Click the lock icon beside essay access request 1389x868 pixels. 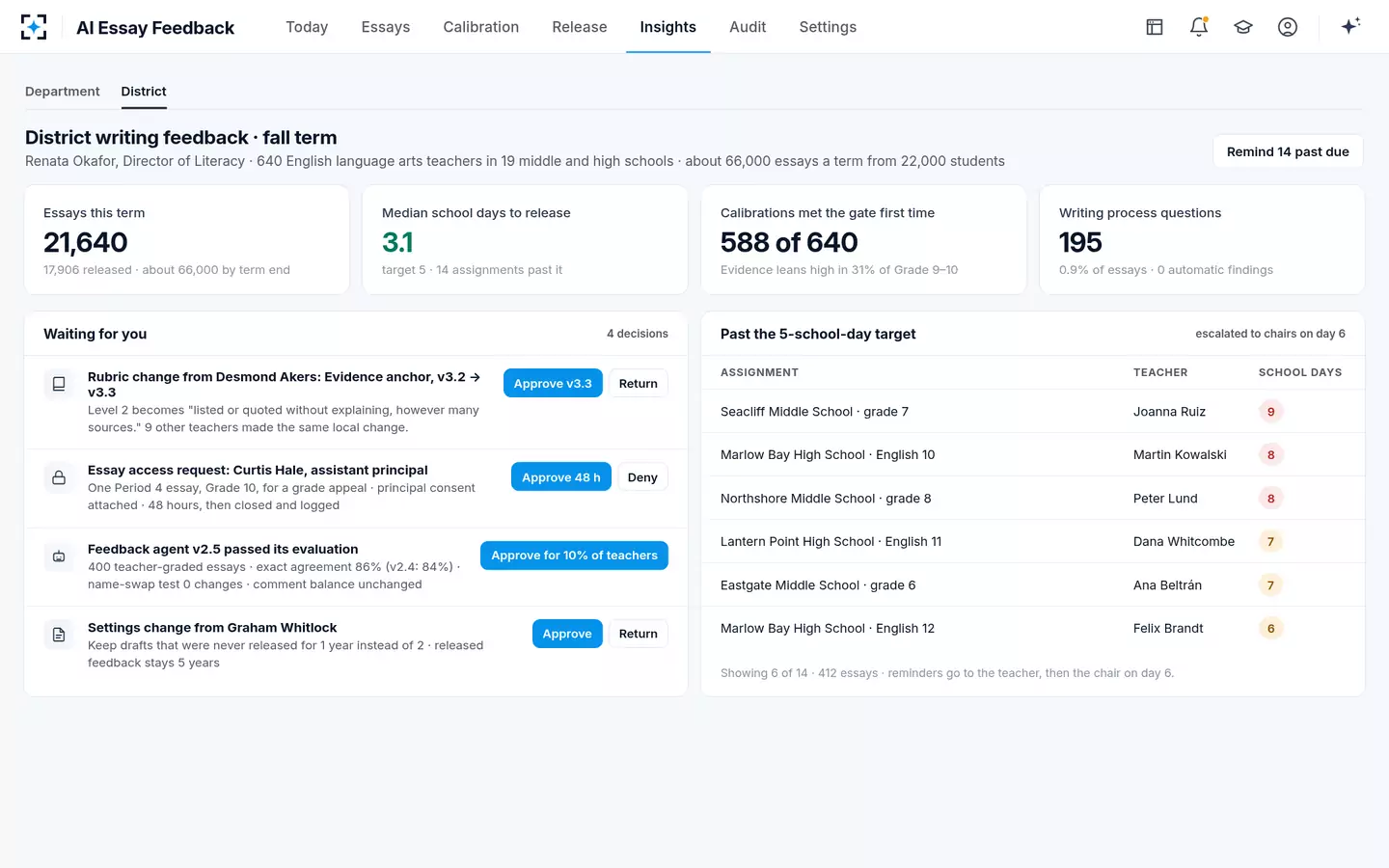[59, 477]
